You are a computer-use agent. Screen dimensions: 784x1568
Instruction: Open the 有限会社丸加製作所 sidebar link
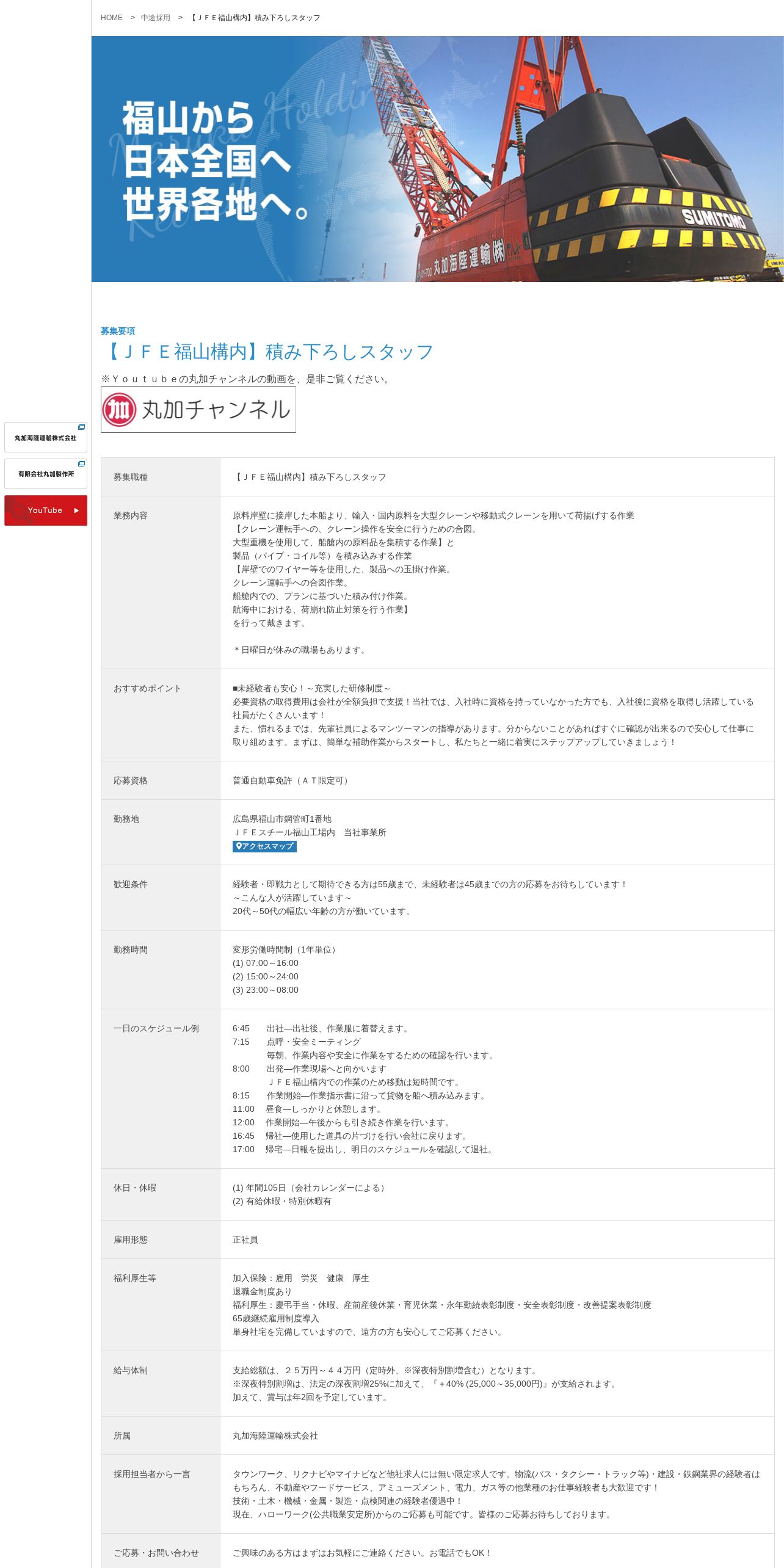point(46,474)
